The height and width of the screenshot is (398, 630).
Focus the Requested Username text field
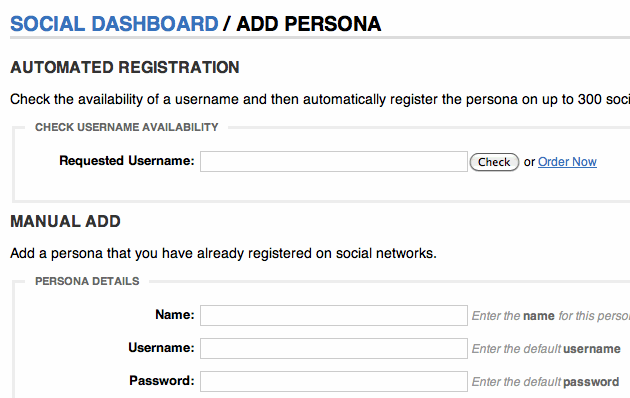tap(334, 161)
